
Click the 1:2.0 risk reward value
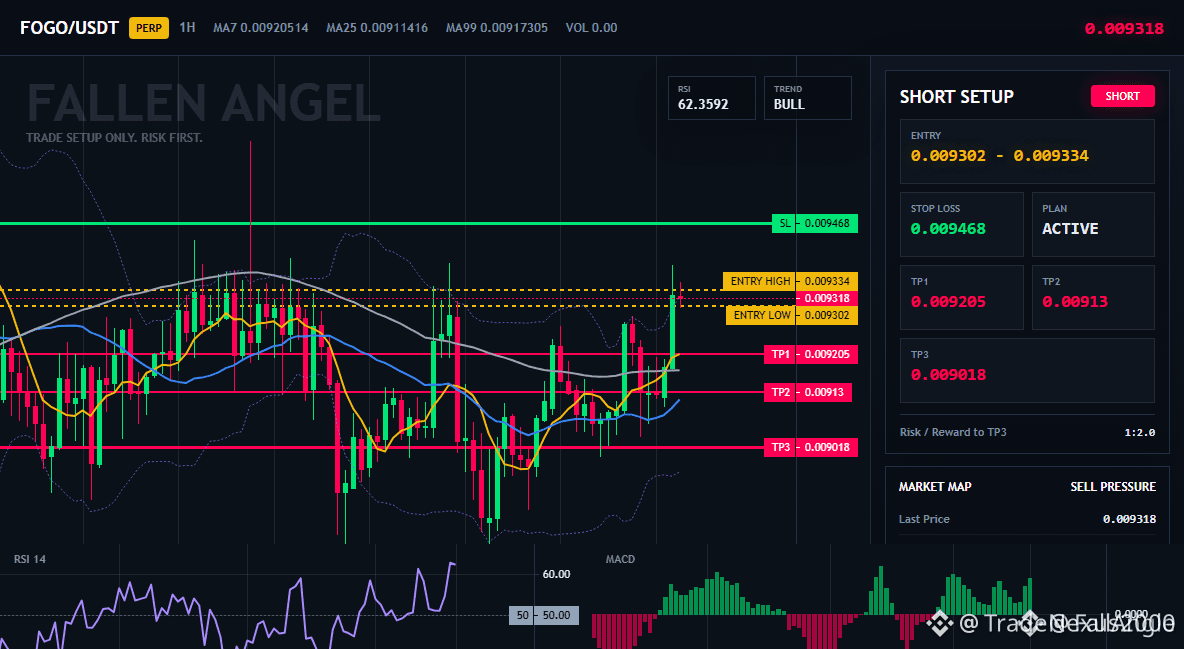(x=1139, y=433)
